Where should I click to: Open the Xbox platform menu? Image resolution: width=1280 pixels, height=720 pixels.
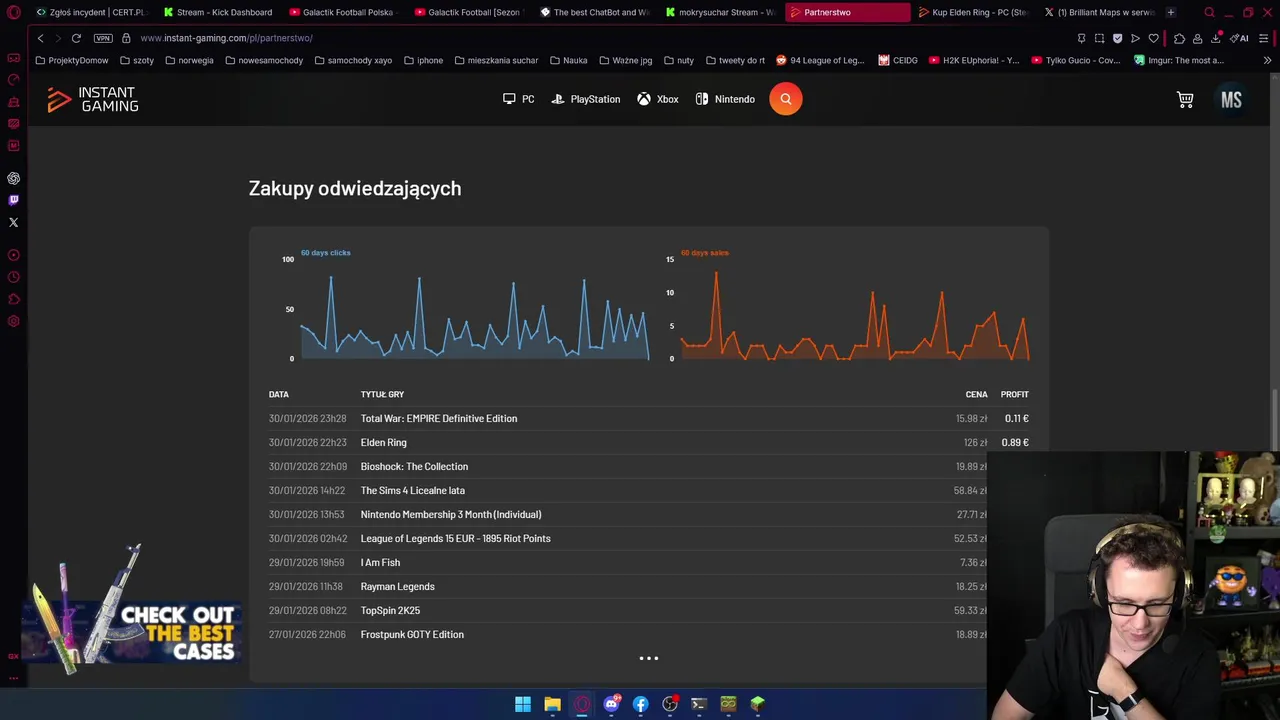pos(658,99)
